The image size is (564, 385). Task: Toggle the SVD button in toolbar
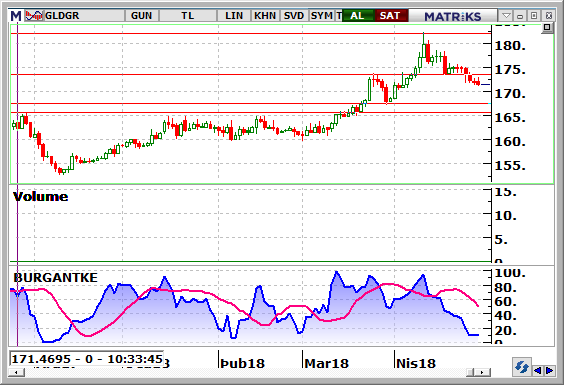click(x=294, y=16)
